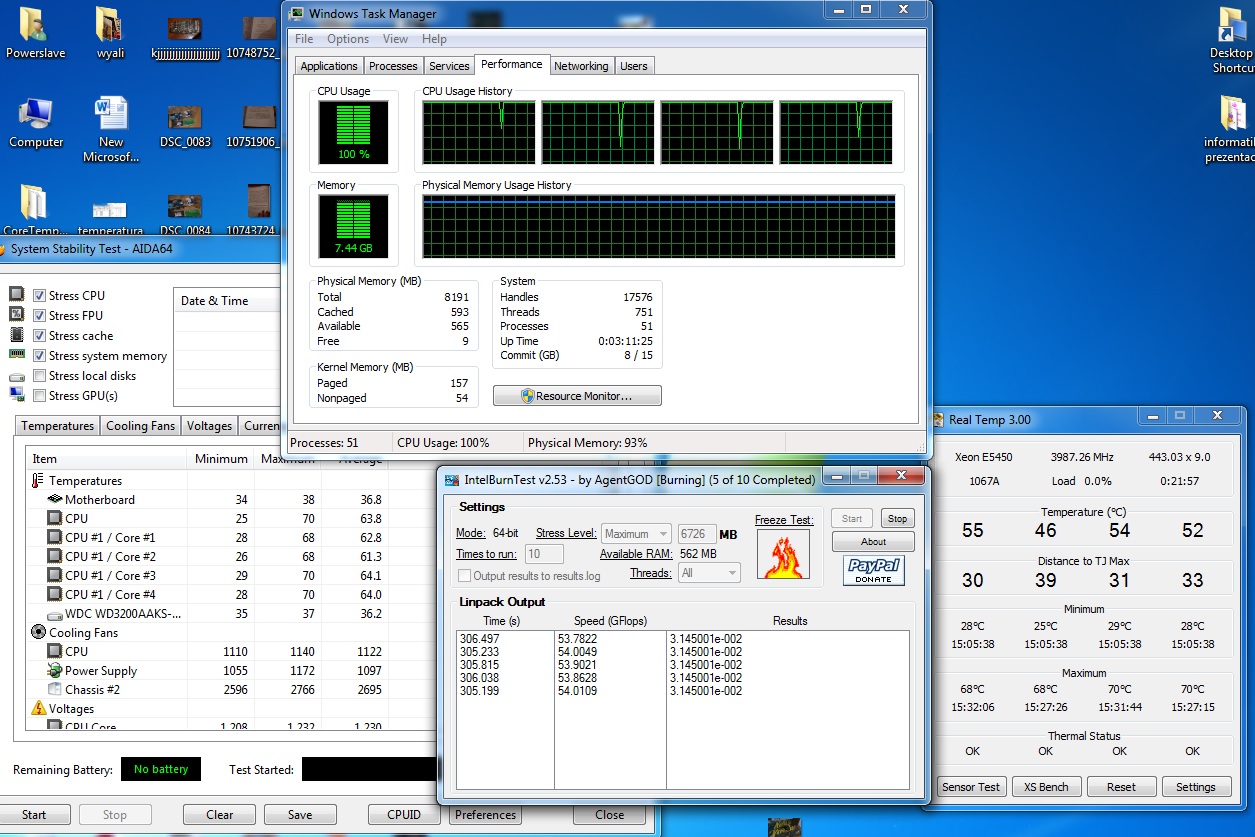Screen dimensions: 1255x837
Task: Select the Chassis #2 fan icon
Action: [x=55, y=690]
